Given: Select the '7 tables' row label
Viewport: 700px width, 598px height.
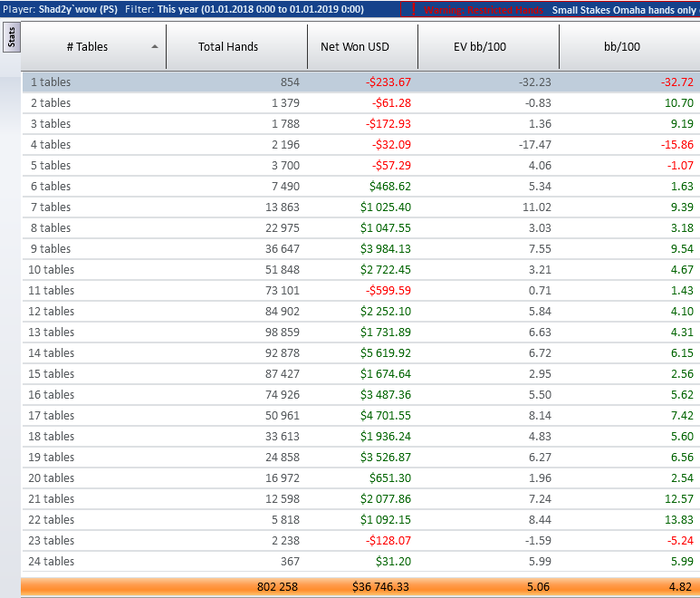Looking at the screenshot, I should (50, 207).
